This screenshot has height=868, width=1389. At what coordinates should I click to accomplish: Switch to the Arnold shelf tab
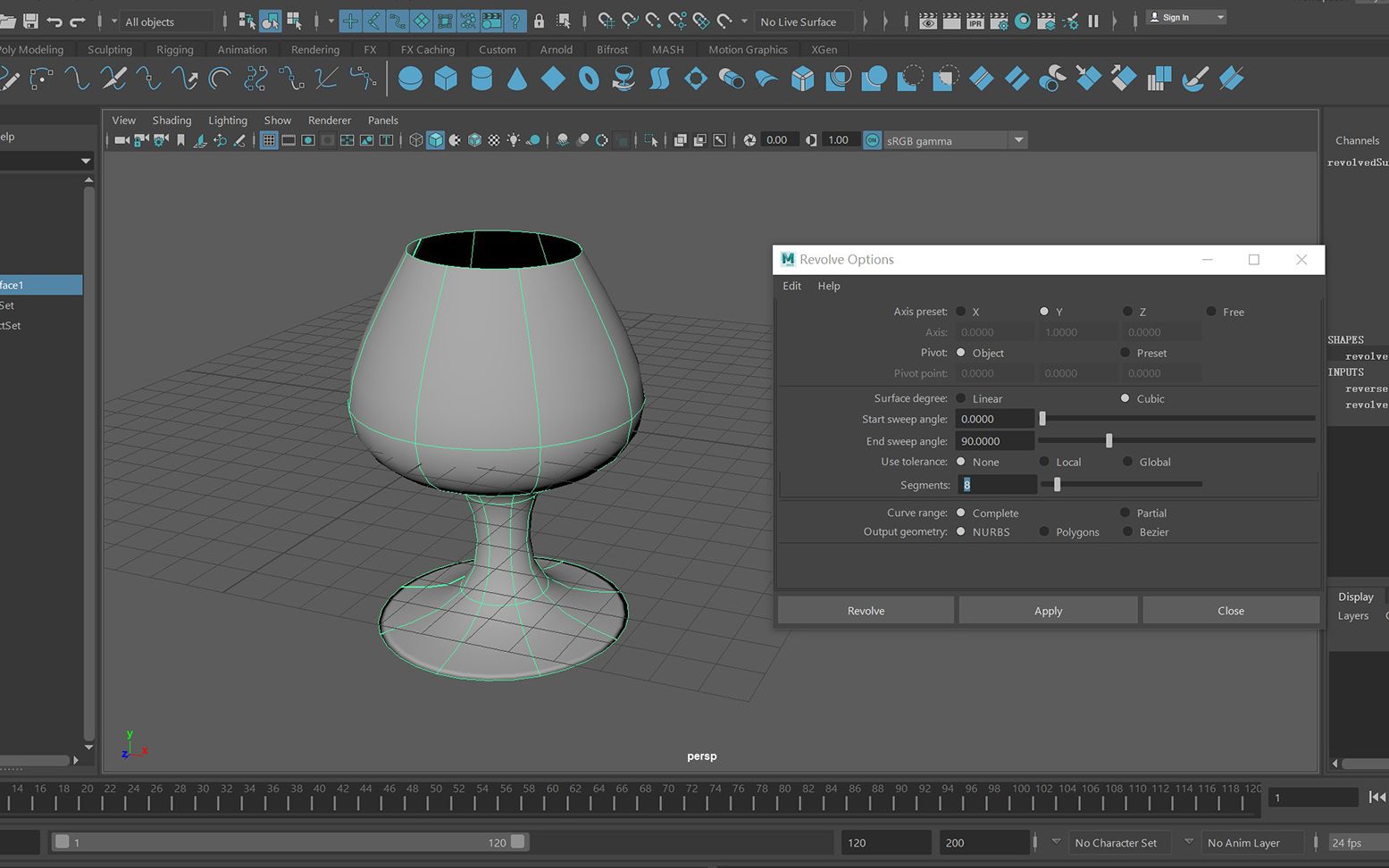556,49
